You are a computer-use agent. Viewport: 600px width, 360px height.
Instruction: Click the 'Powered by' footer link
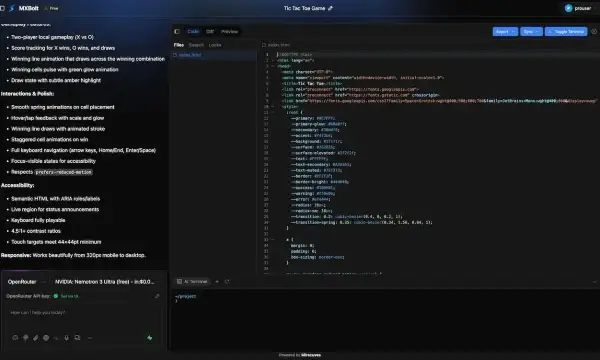[x=300, y=355]
